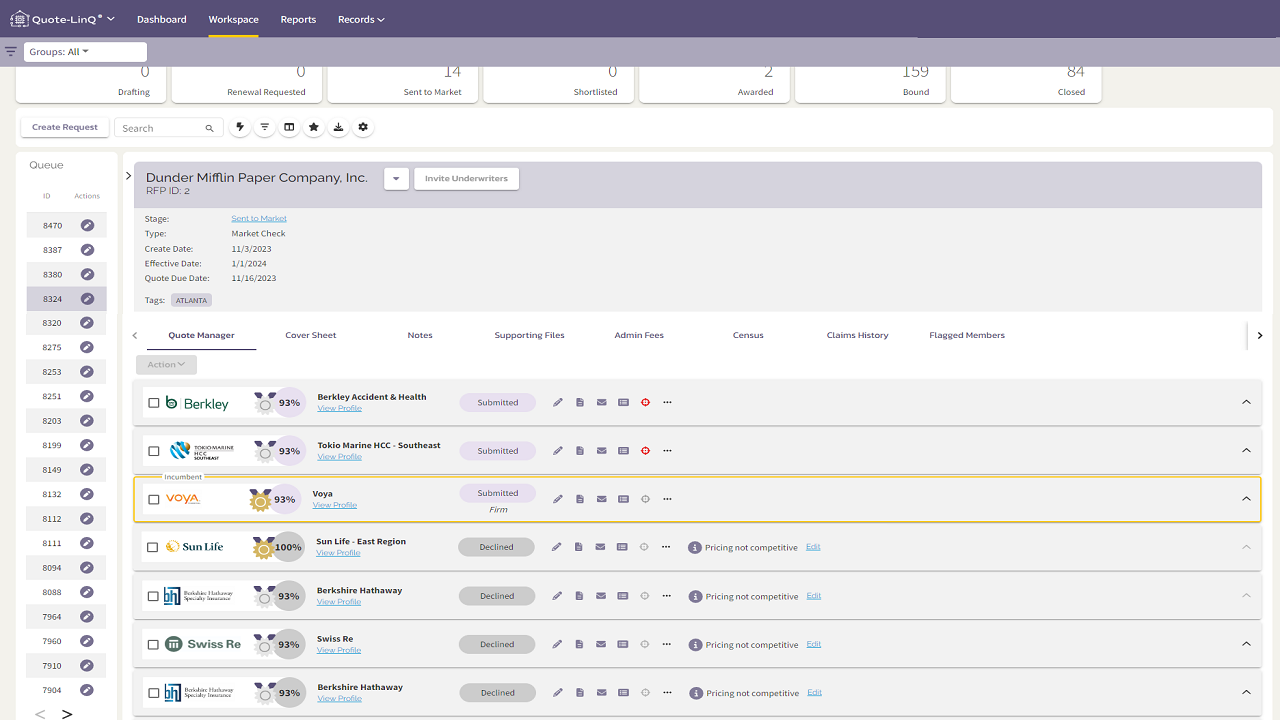Open the document icon in Berkley row
1280x720 pixels.
coord(580,402)
